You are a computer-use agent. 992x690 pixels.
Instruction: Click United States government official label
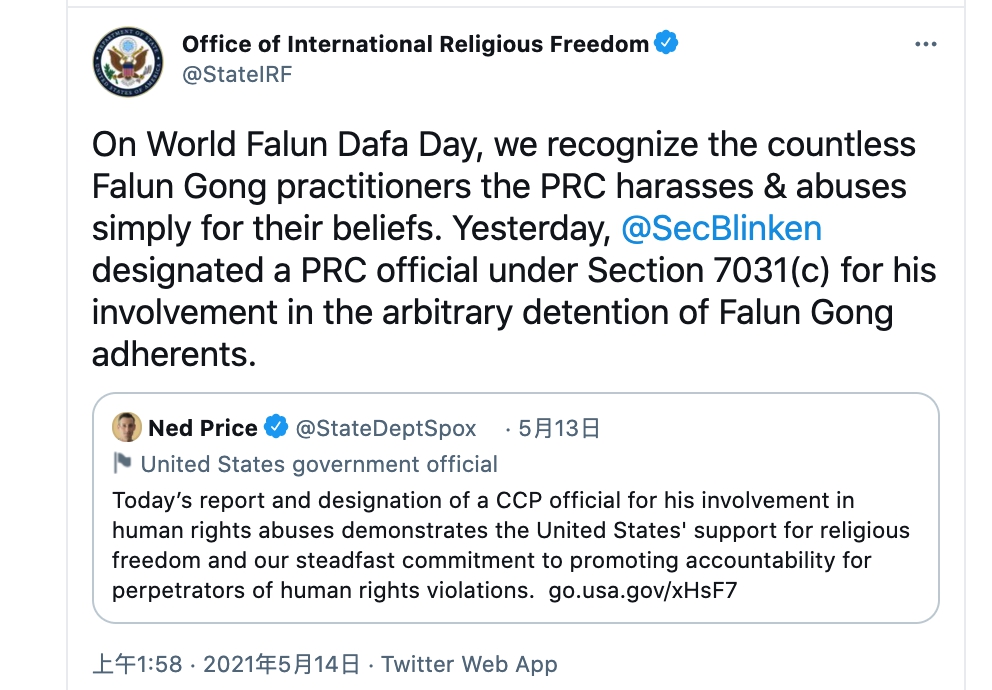(x=319, y=464)
